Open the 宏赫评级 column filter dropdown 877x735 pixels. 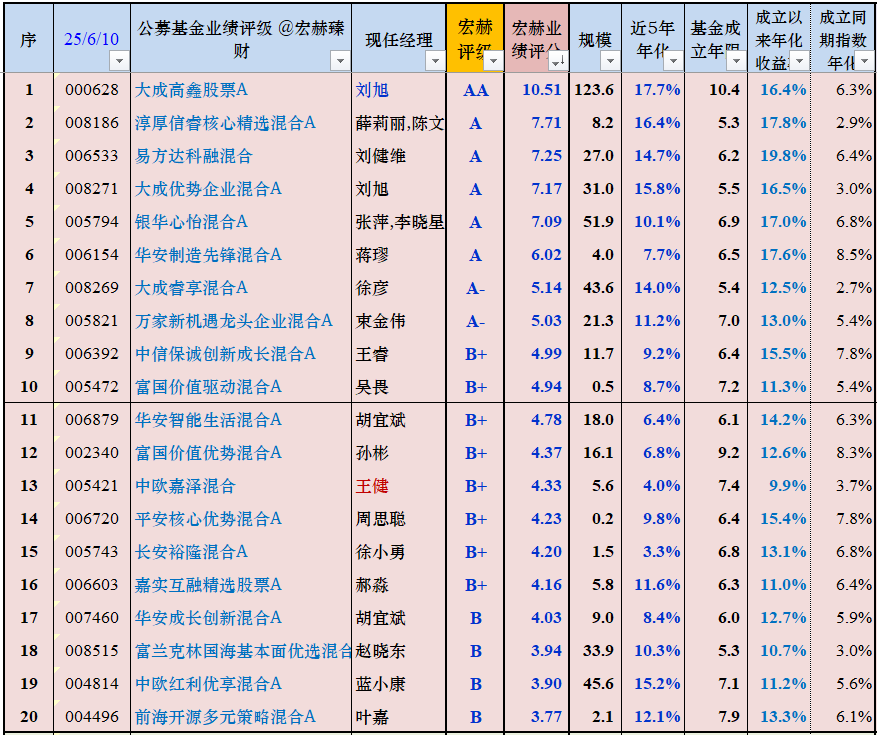pyautogui.click(x=493, y=61)
